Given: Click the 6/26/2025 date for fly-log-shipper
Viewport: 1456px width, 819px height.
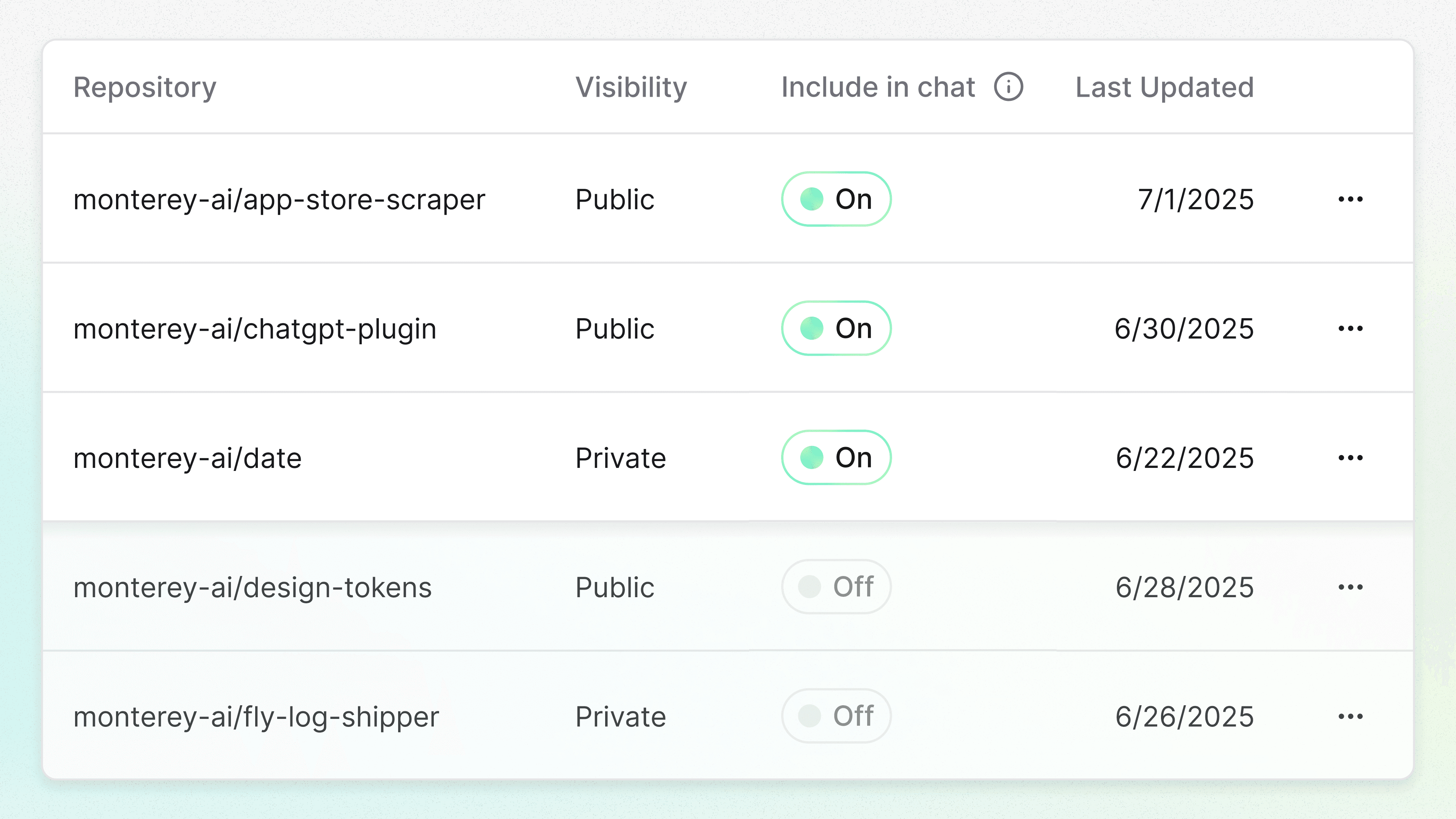Looking at the screenshot, I should pos(1184,717).
